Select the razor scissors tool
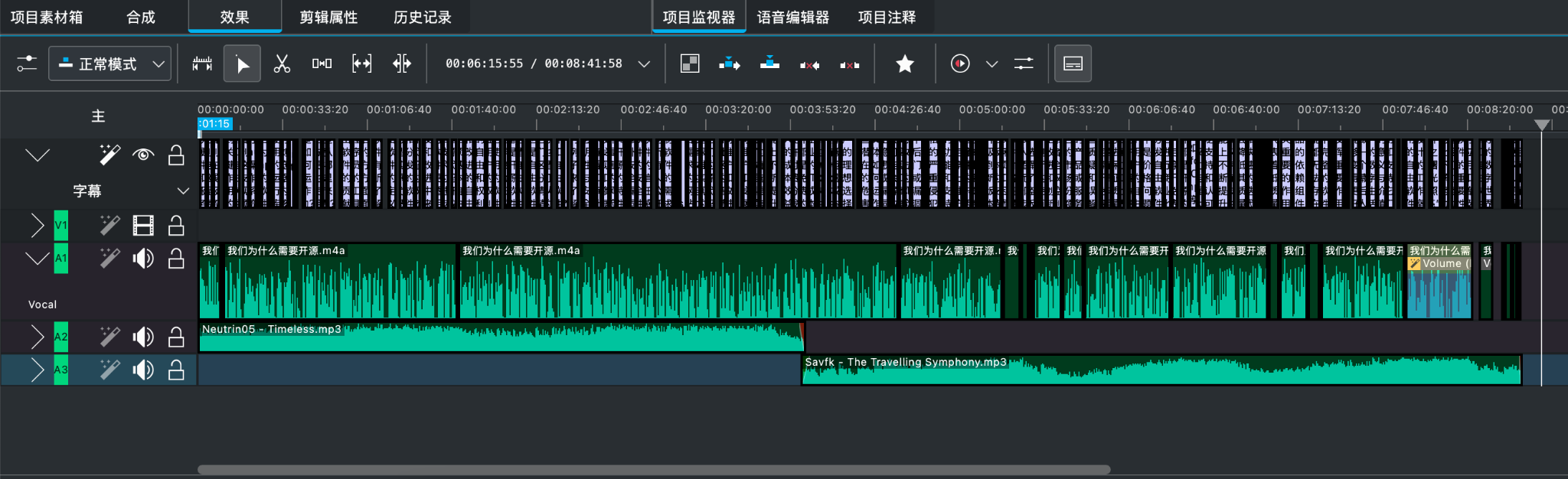 click(282, 64)
